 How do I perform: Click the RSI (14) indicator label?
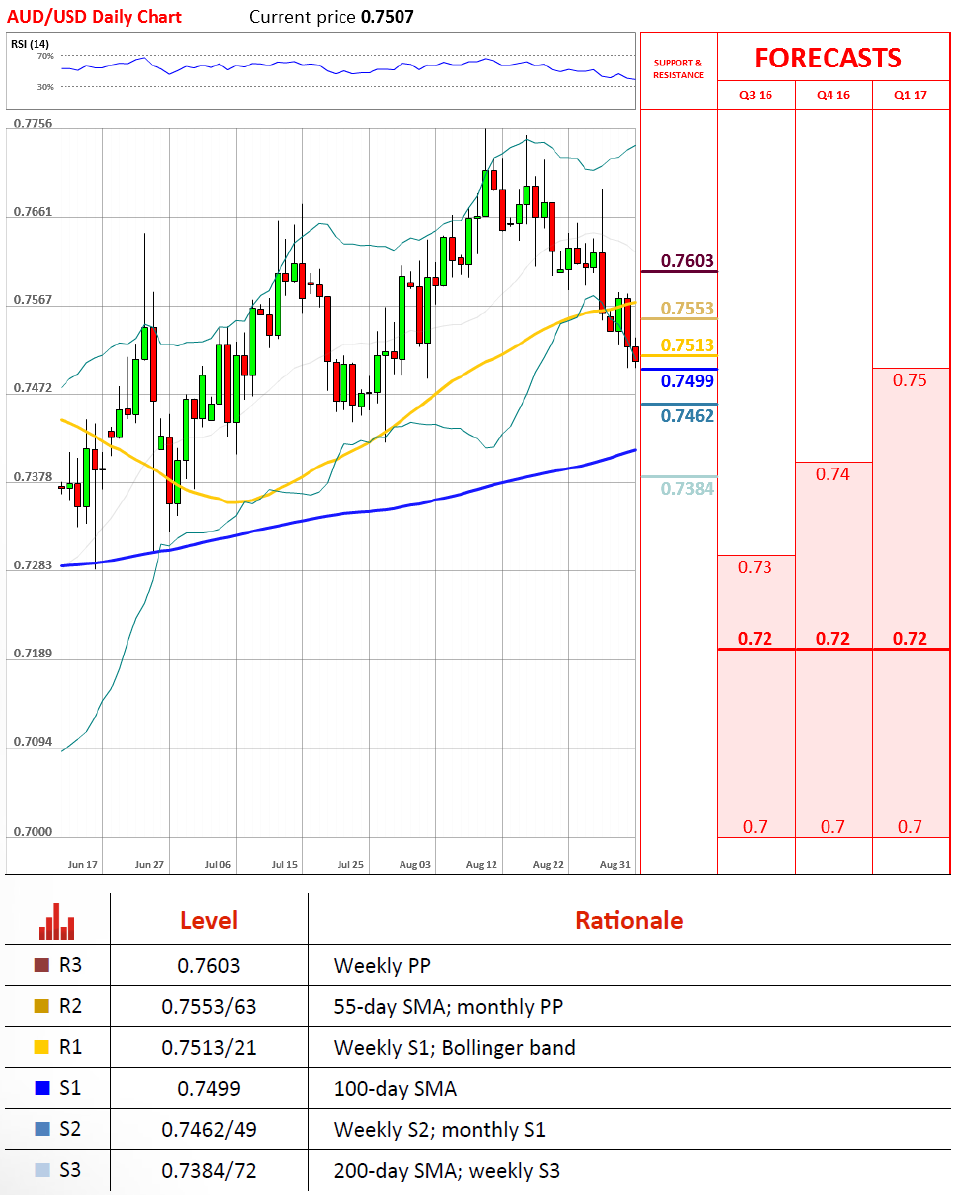point(32,43)
